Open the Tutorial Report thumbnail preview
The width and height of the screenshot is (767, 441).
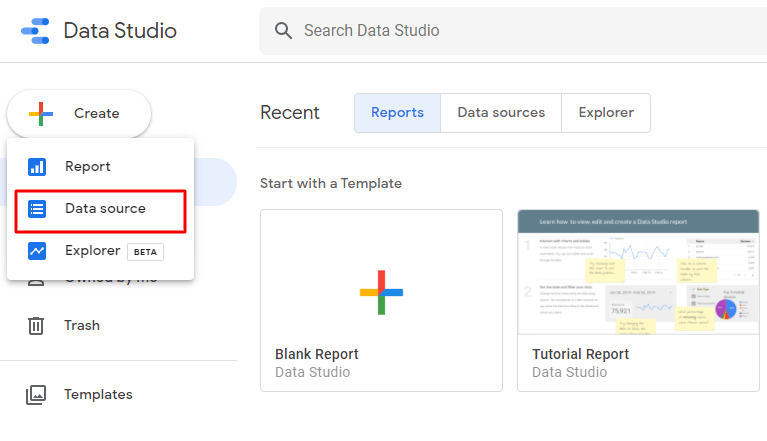(x=638, y=272)
